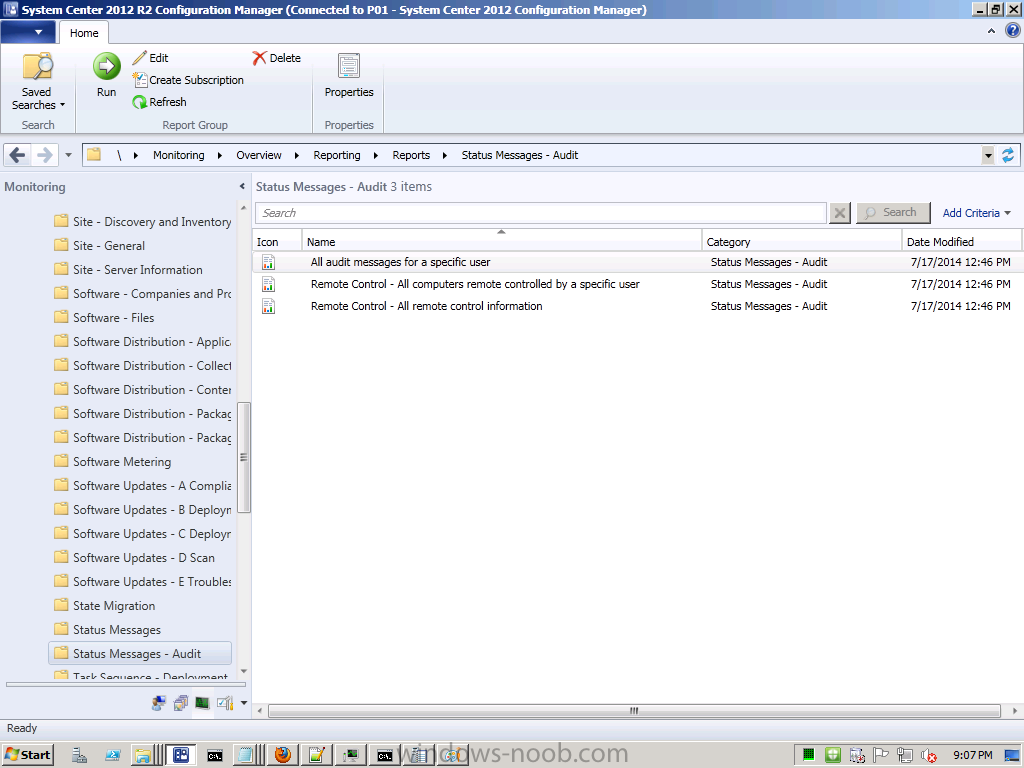Open the Windows Start menu
The height and width of the screenshot is (768, 1024).
coord(28,755)
